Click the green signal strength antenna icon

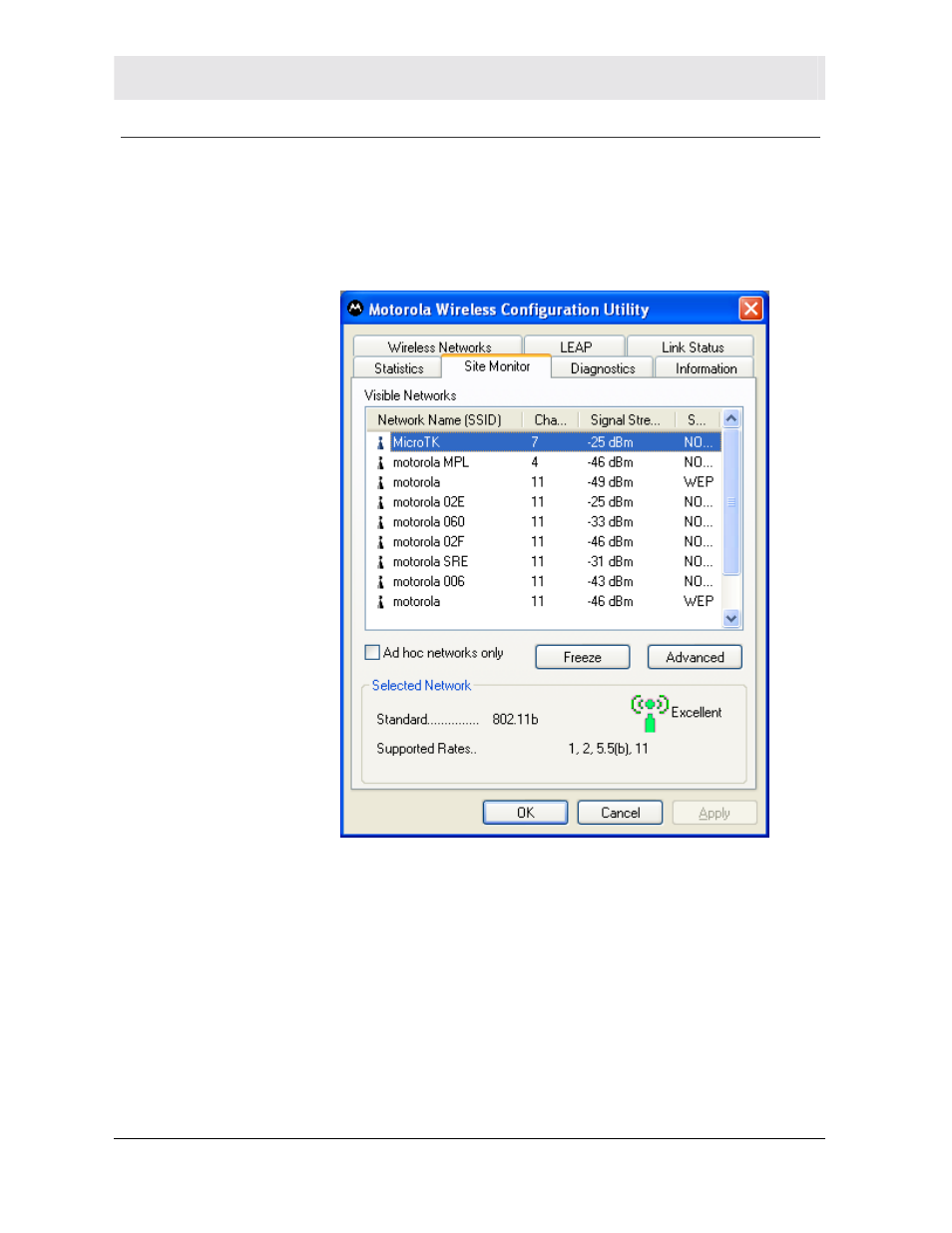[x=649, y=713]
